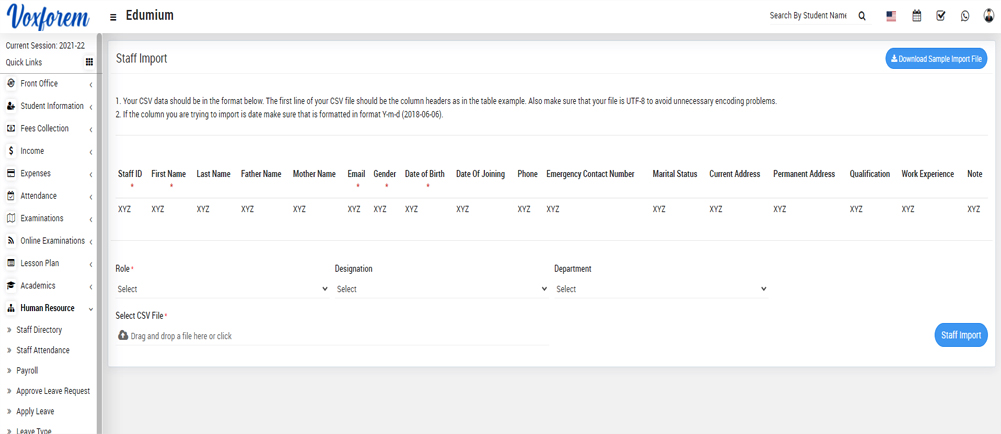This screenshot has width=1001, height=434.
Task: Open the US flag language selector
Action: click(x=891, y=16)
